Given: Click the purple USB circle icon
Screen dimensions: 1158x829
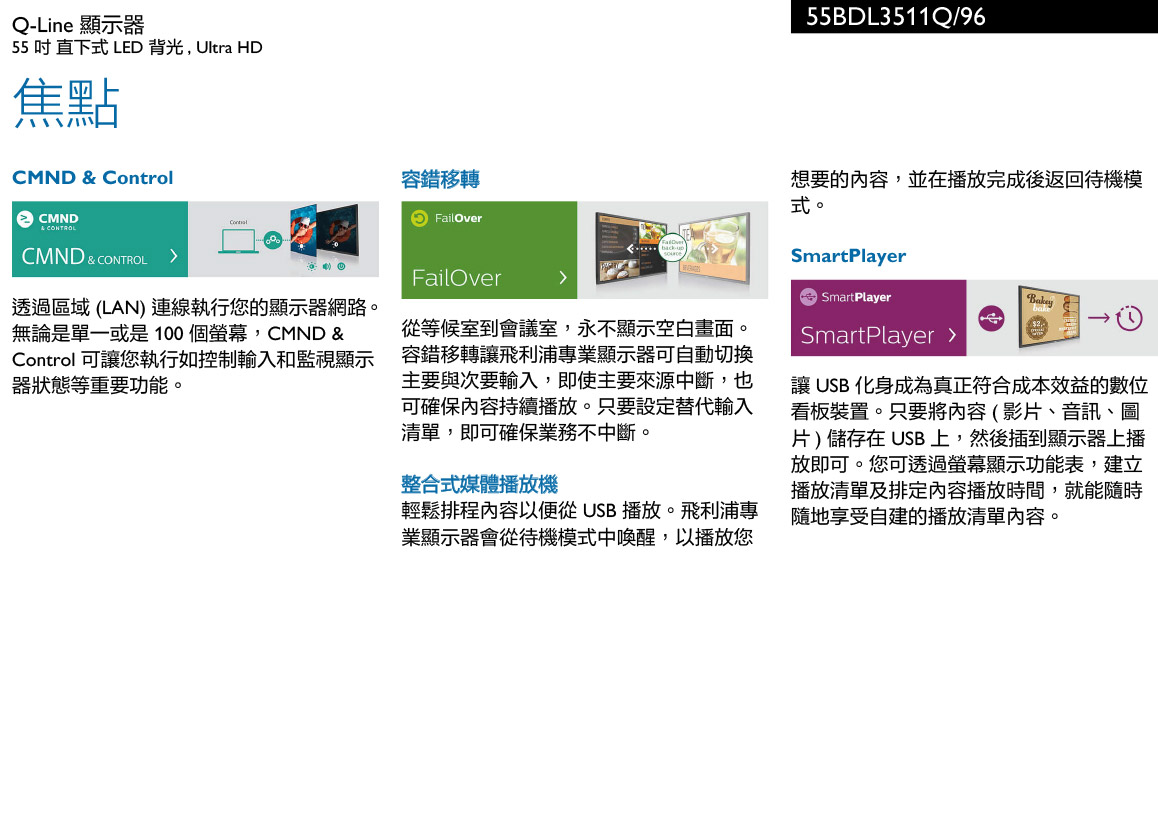Looking at the screenshot, I should tap(991, 319).
